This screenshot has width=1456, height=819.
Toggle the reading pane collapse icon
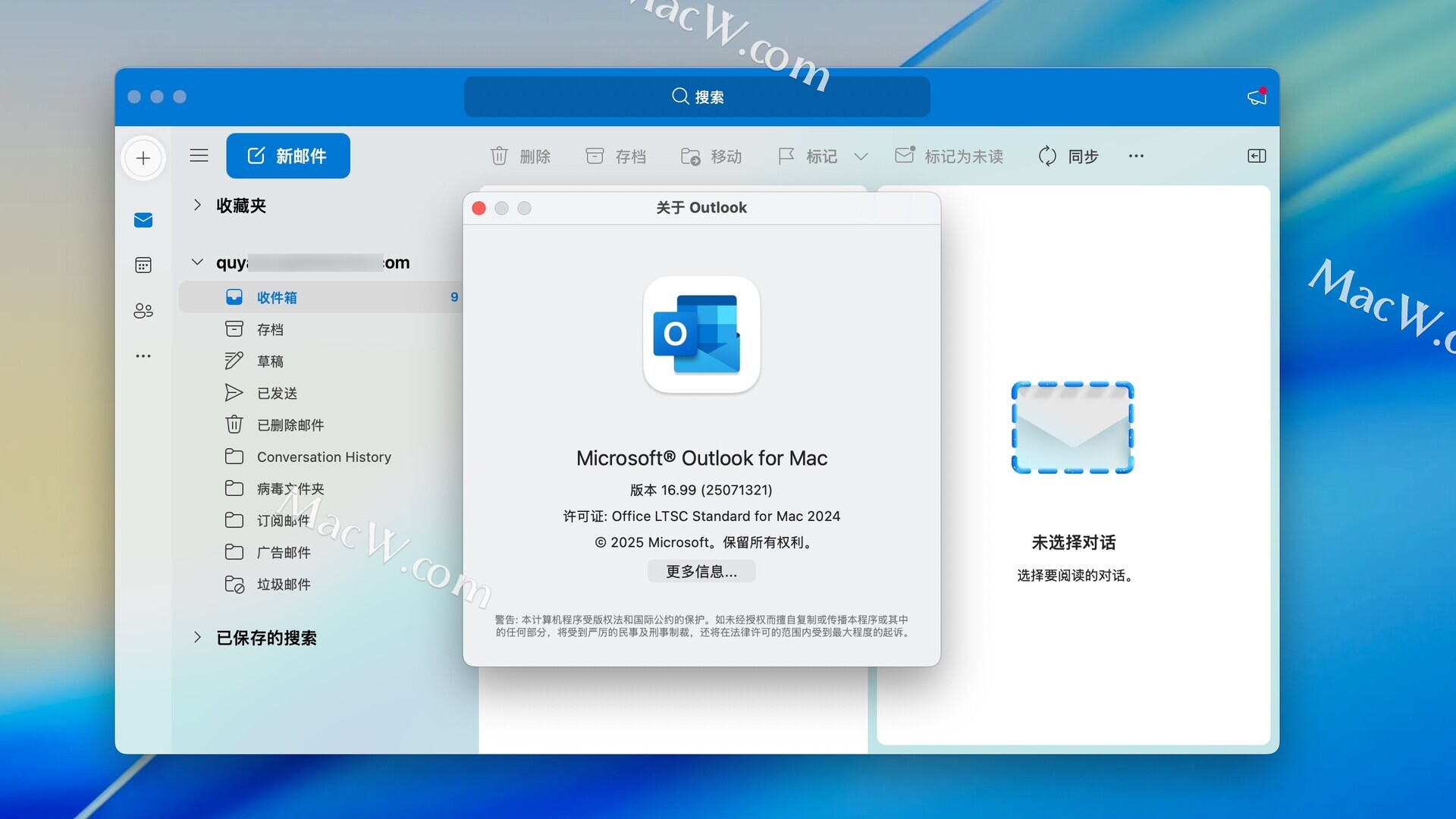tap(1257, 156)
